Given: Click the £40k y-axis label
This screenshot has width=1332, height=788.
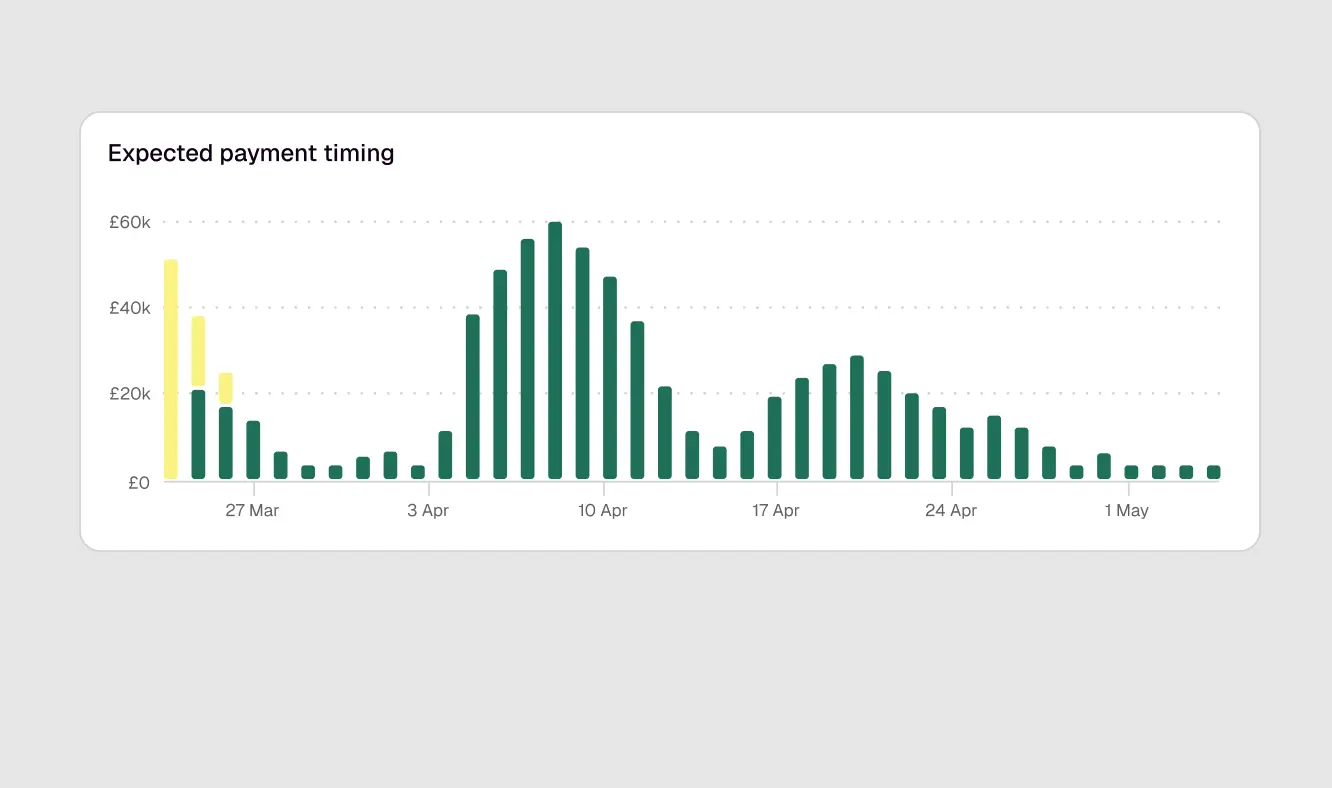Looking at the screenshot, I should 130,308.
